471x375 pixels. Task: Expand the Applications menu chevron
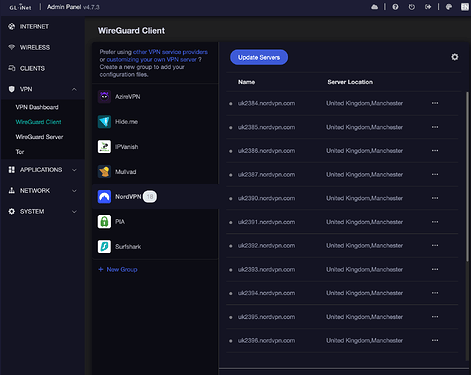click(x=74, y=170)
